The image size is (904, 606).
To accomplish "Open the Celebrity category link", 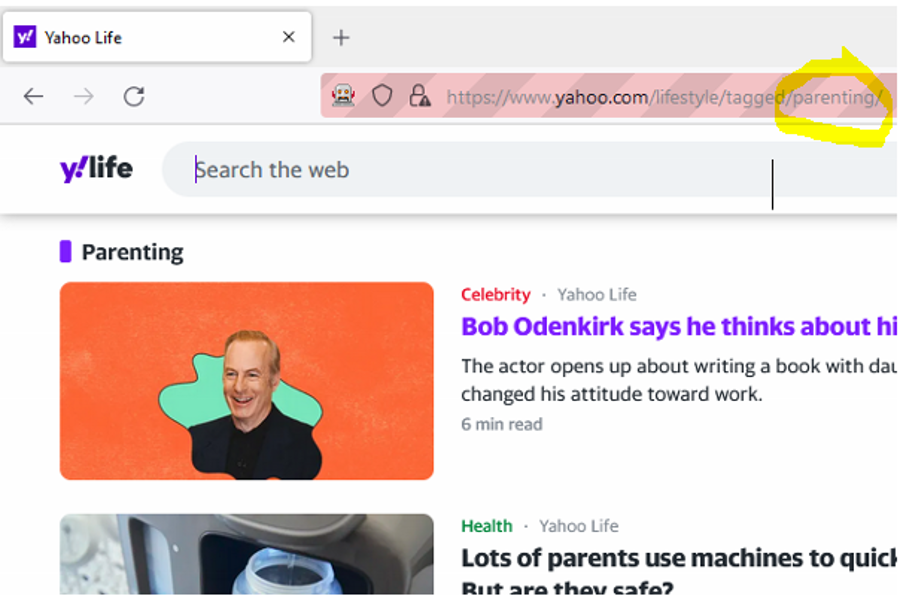I will (495, 294).
